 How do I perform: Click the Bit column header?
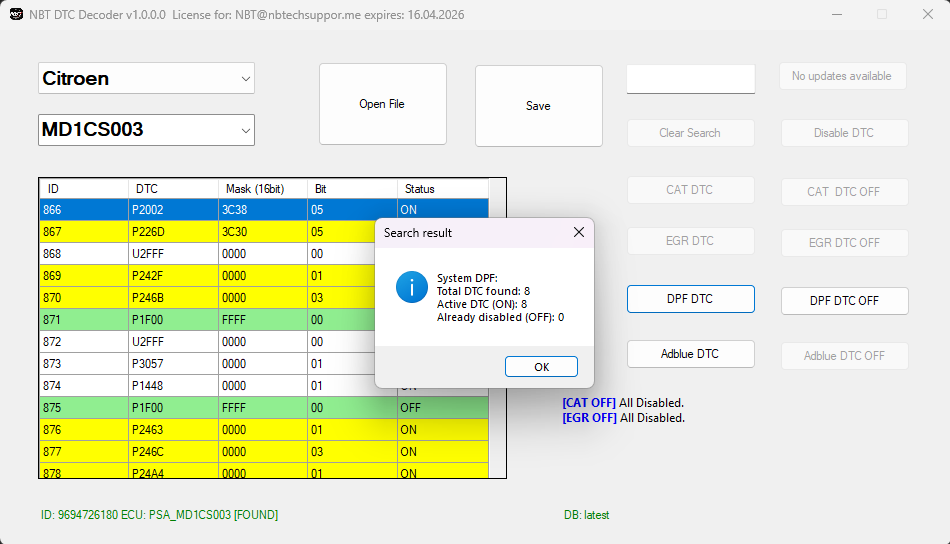pos(353,189)
